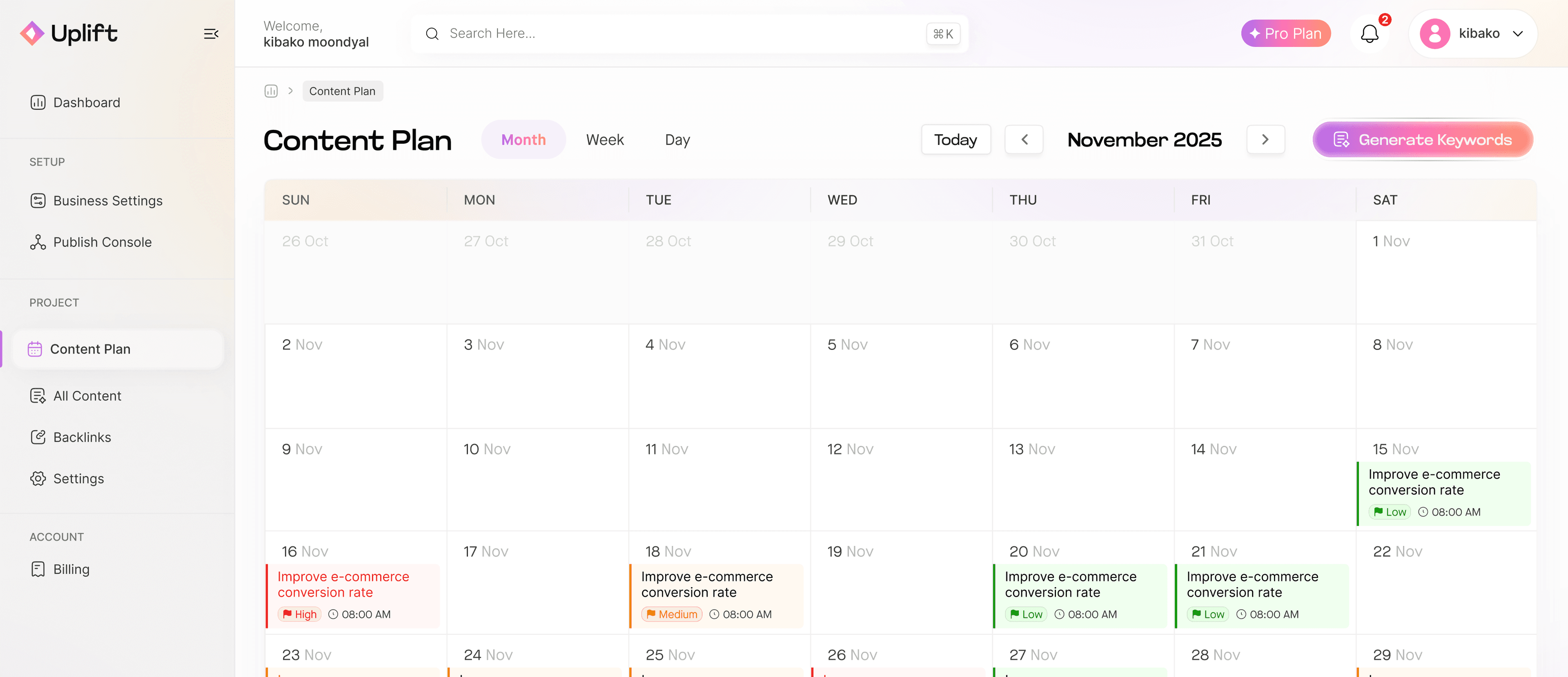
Task: Open Billing under Account
Action: pyautogui.click(x=71, y=569)
